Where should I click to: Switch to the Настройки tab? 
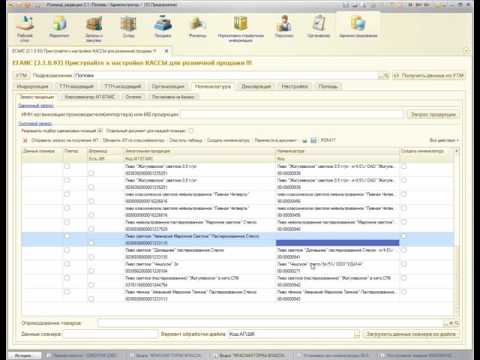[x=294, y=86]
